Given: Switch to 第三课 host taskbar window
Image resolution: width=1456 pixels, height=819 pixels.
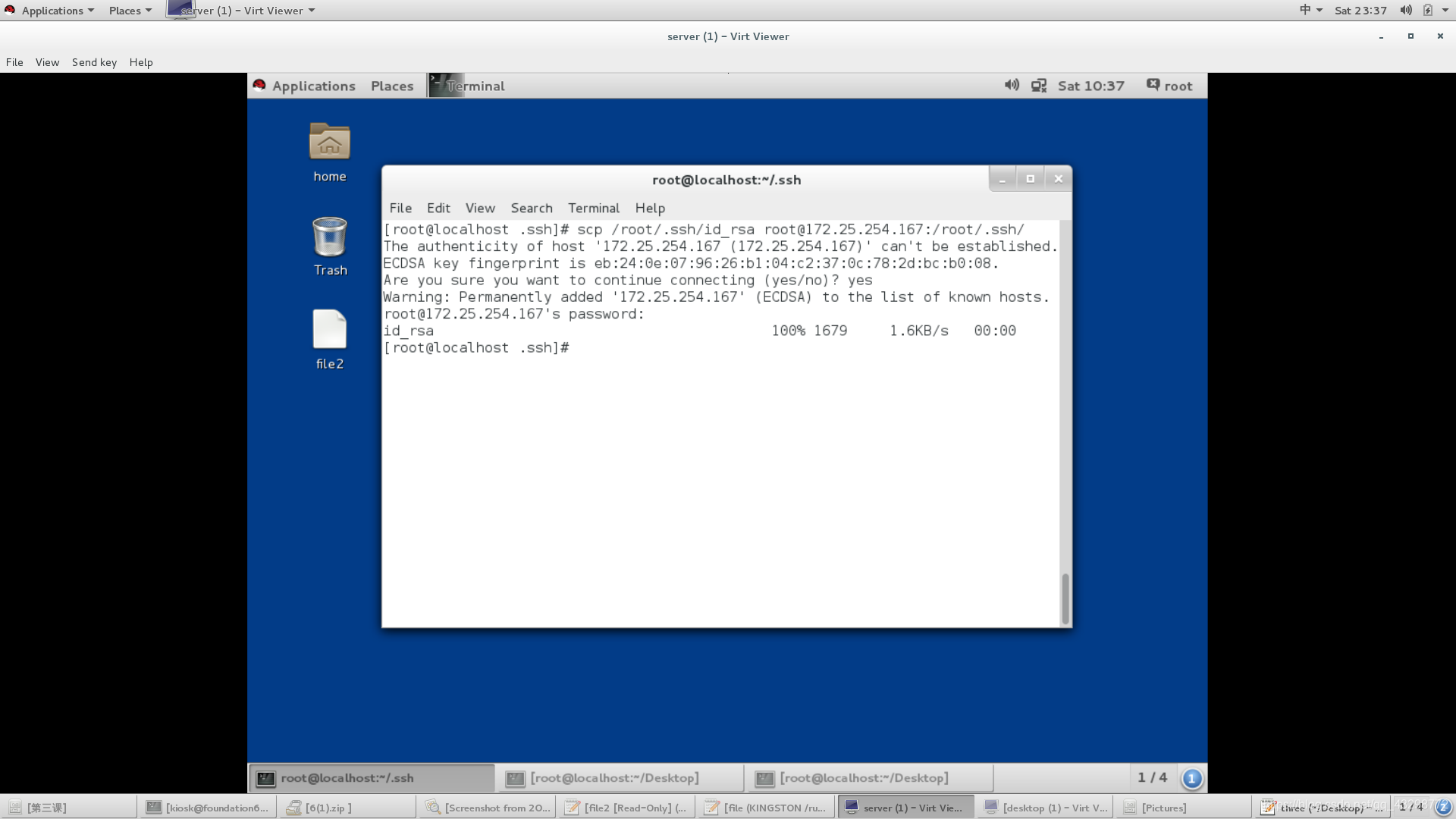Looking at the screenshot, I should (x=69, y=808).
